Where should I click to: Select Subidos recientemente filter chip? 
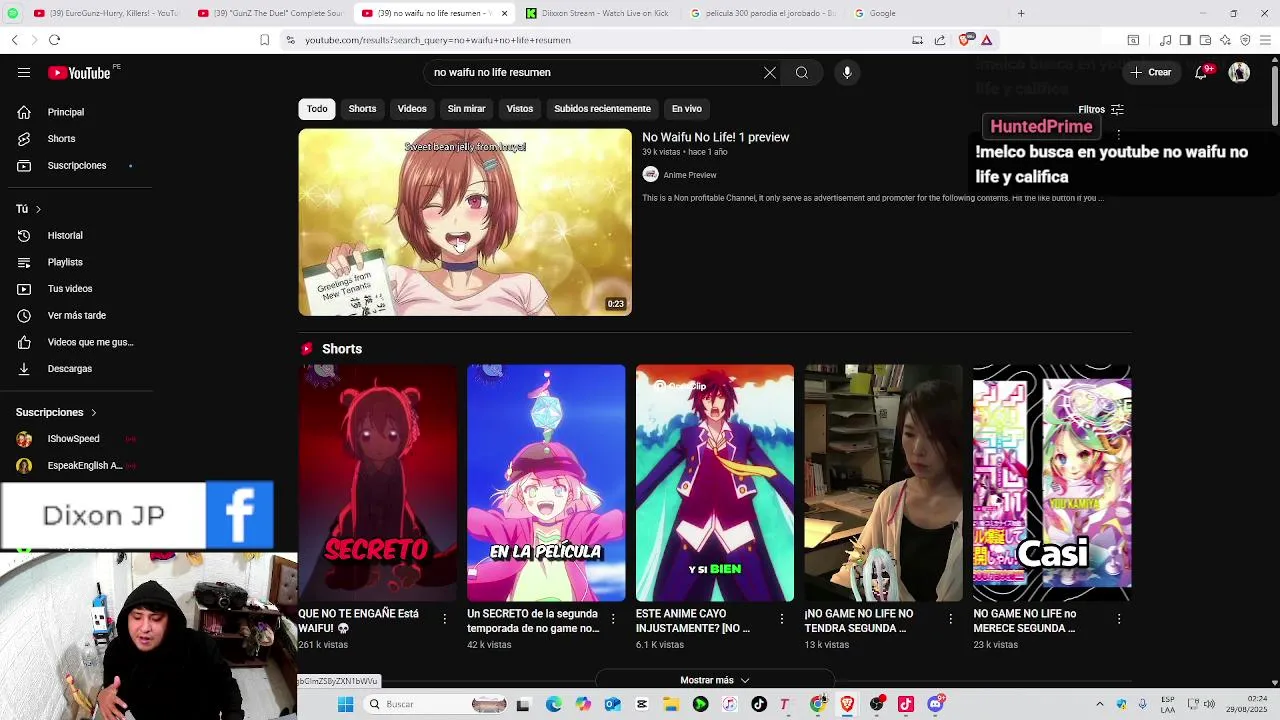click(x=602, y=108)
